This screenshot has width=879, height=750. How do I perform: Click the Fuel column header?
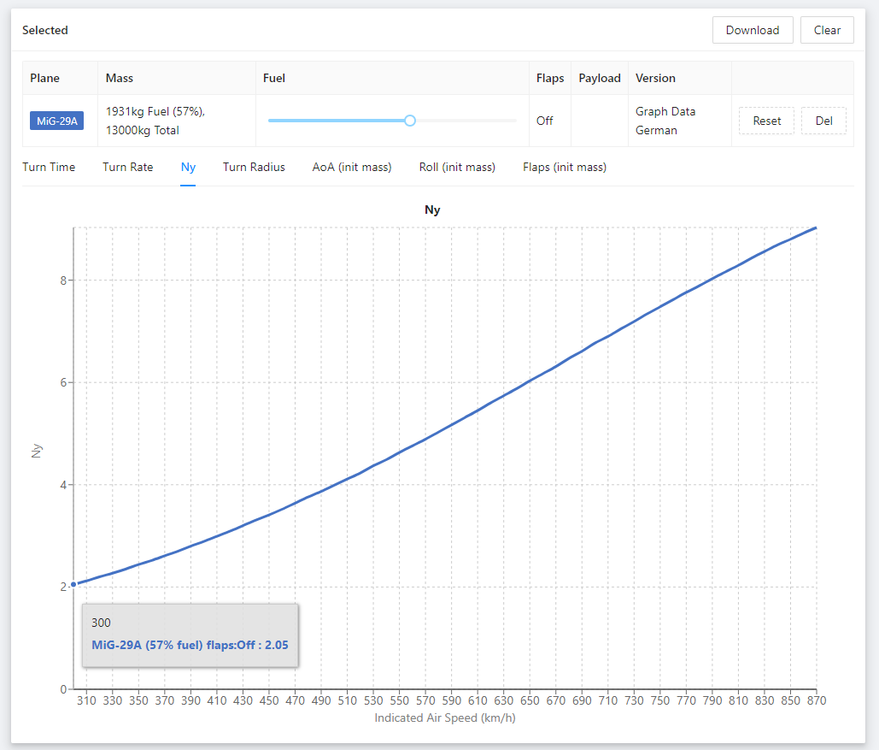pos(274,78)
